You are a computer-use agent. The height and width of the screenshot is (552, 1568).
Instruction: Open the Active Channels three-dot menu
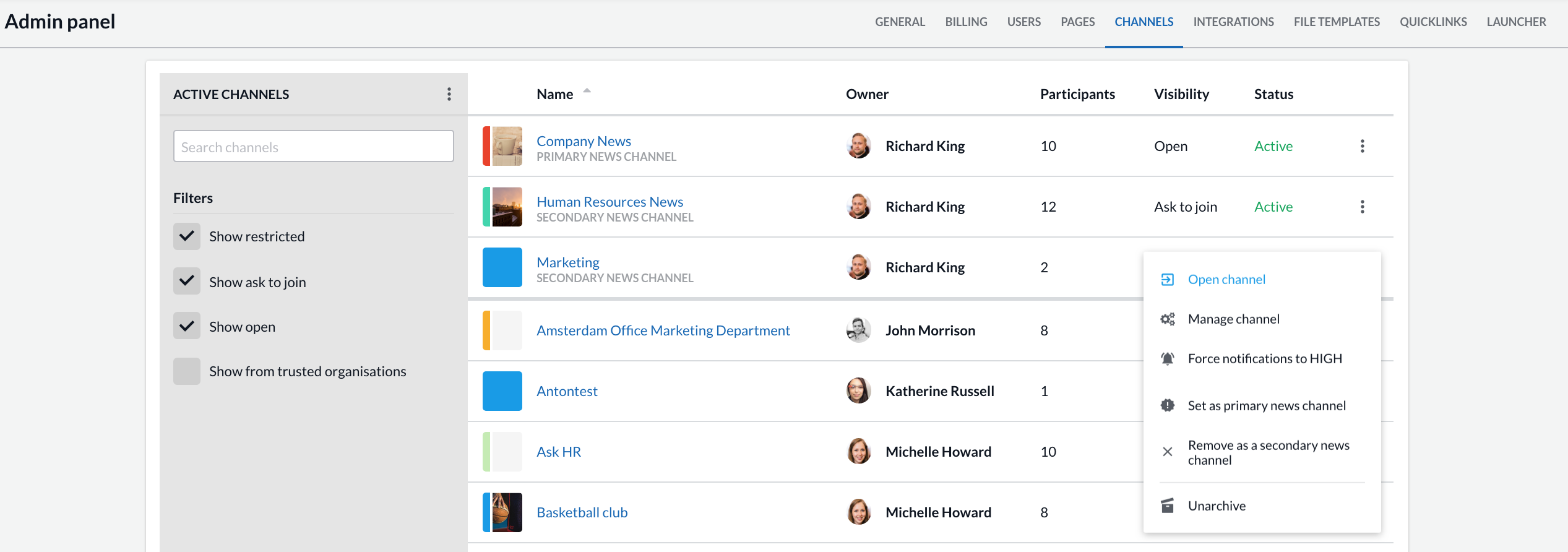coord(449,94)
